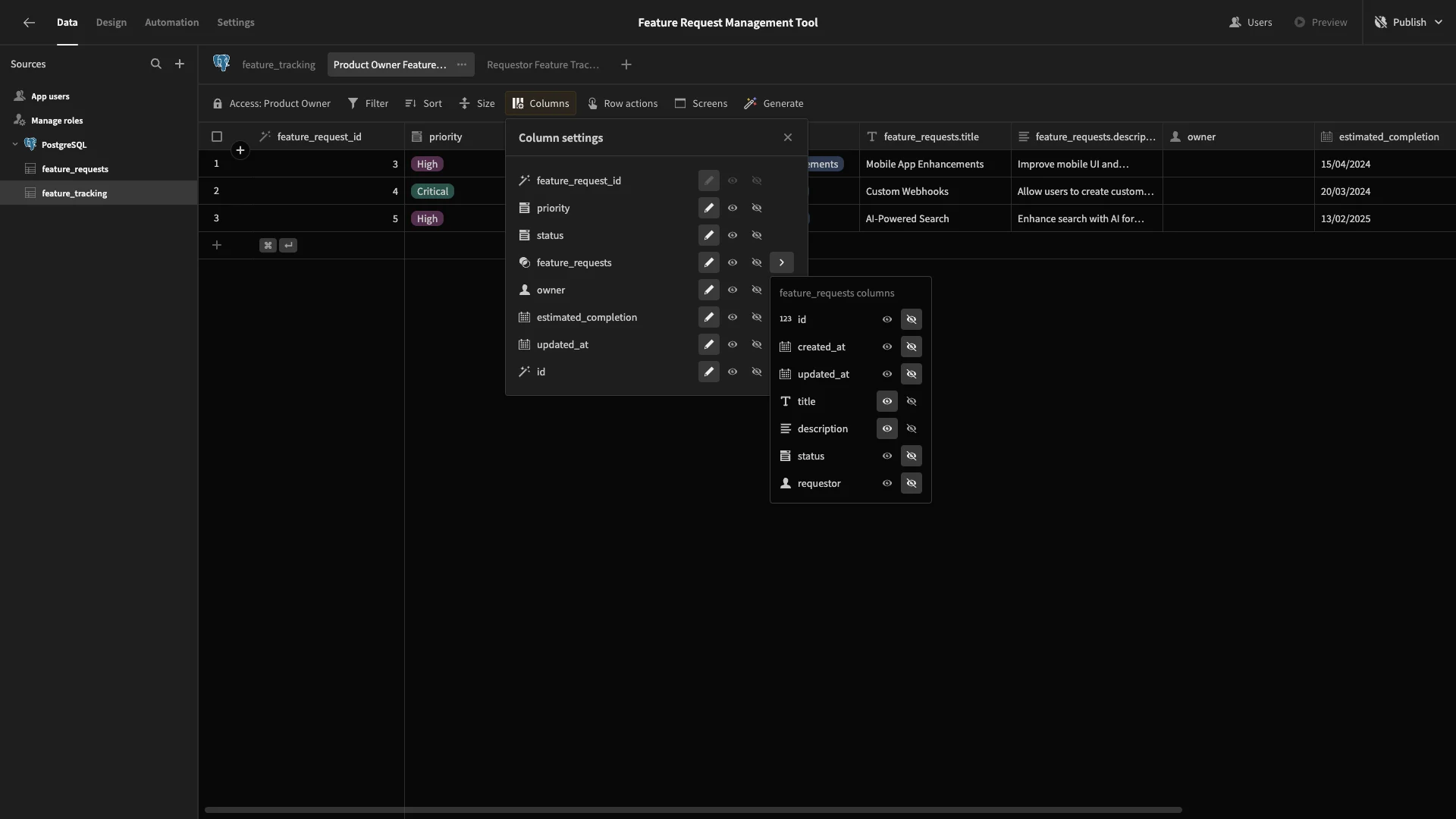Switch to the Automation tab

click(171, 22)
